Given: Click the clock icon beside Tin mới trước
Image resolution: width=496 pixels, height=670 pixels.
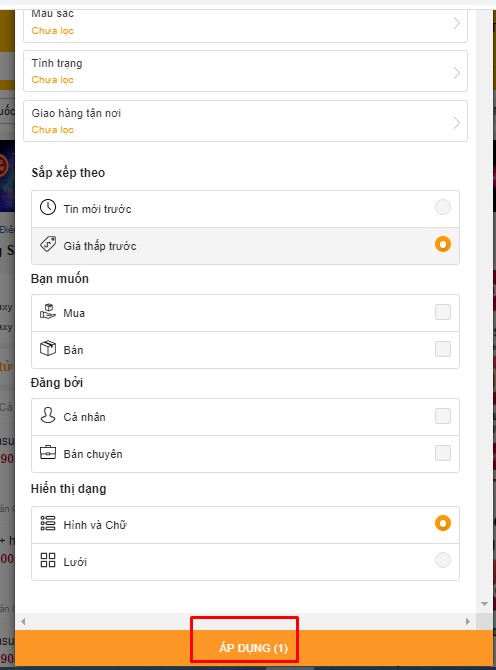Looking at the screenshot, I should click(x=48, y=207).
